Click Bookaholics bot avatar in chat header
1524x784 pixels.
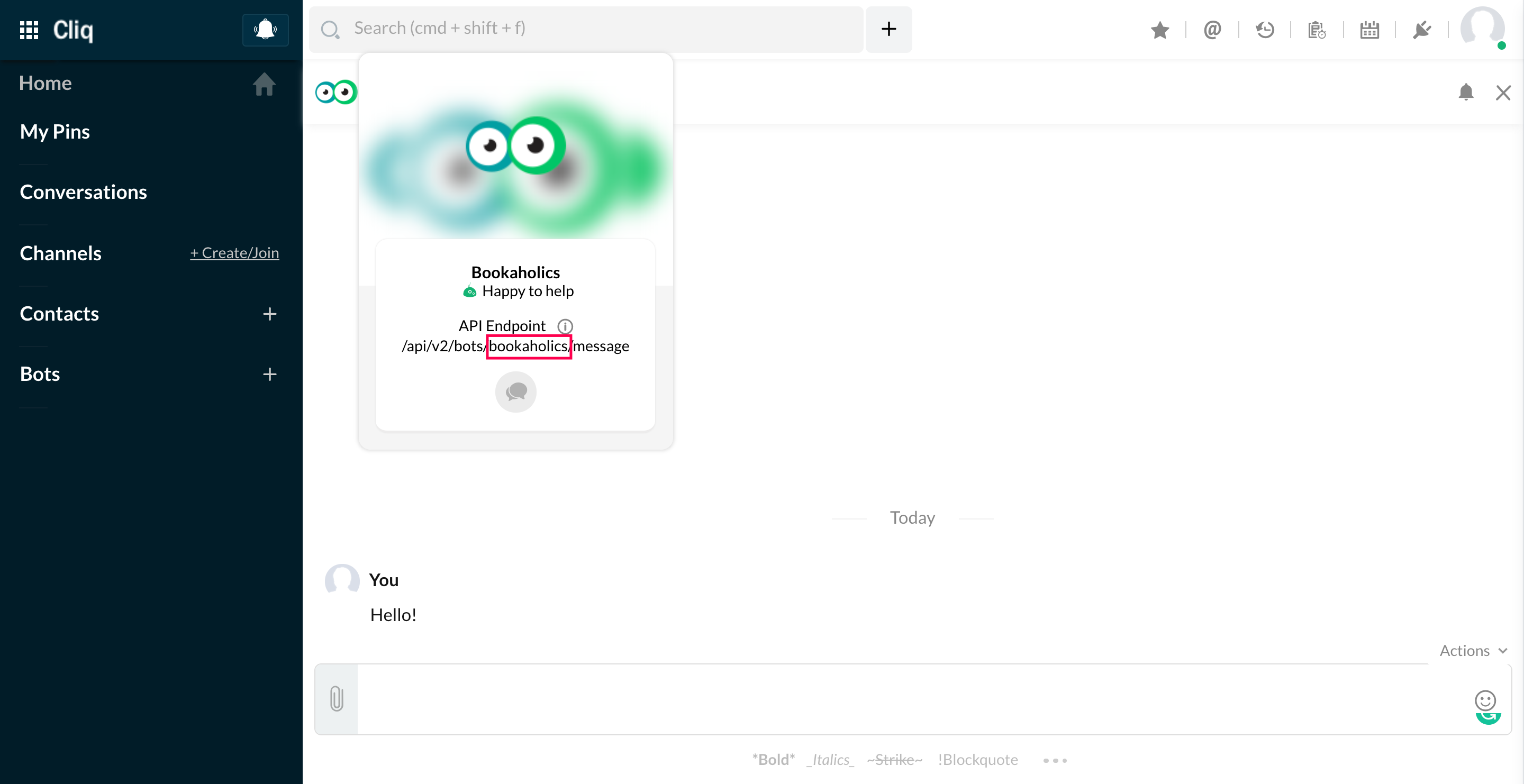point(336,92)
